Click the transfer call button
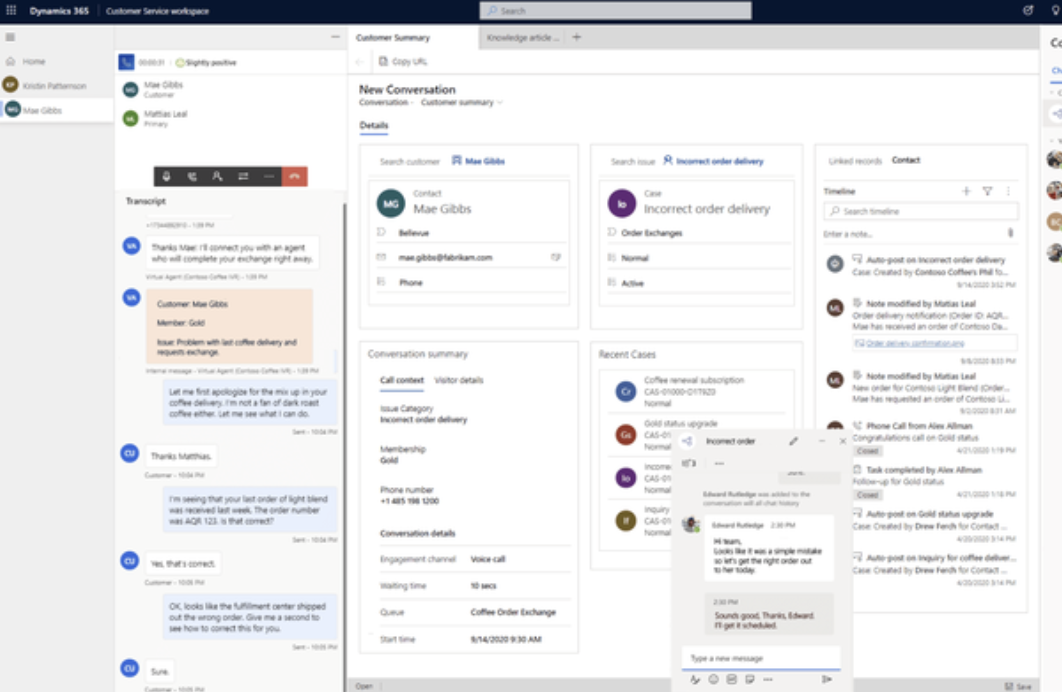Viewport: 1062px width, 692px height. pos(243,176)
